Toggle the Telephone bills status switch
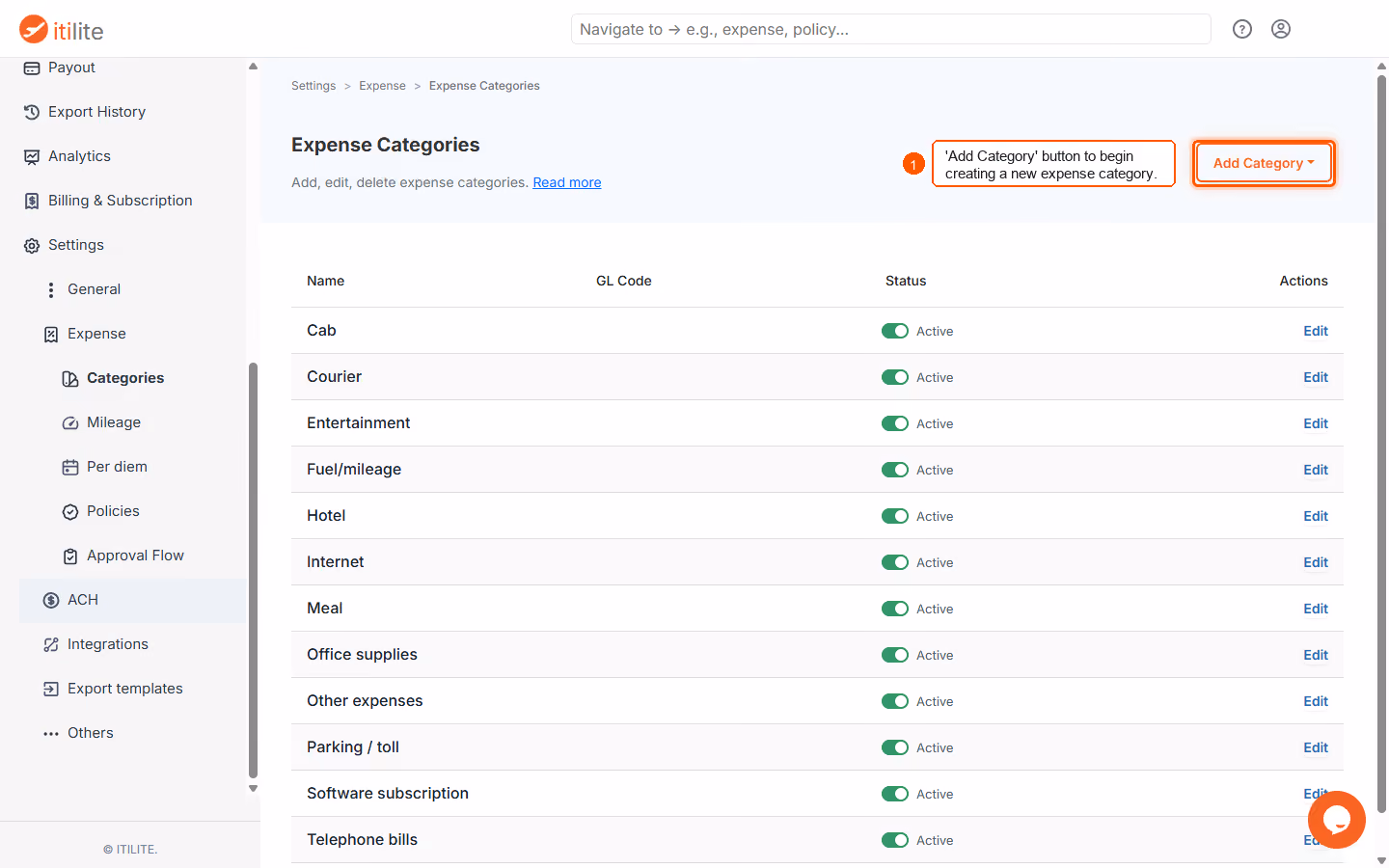Image resolution: width=1389 pixels, height=868 pixels. pyautogui.click(x=895, y=840)
